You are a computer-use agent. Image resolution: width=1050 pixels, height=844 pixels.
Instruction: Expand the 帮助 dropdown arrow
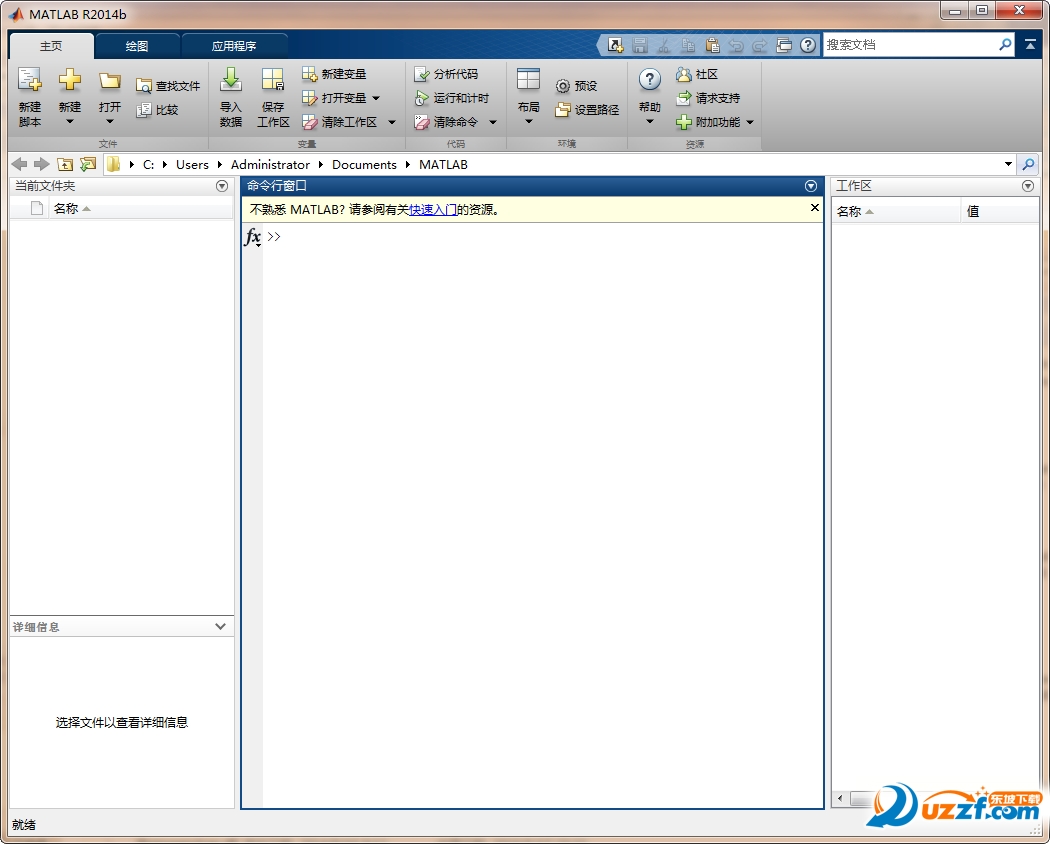pyautogui.click(x=650, y=122)
